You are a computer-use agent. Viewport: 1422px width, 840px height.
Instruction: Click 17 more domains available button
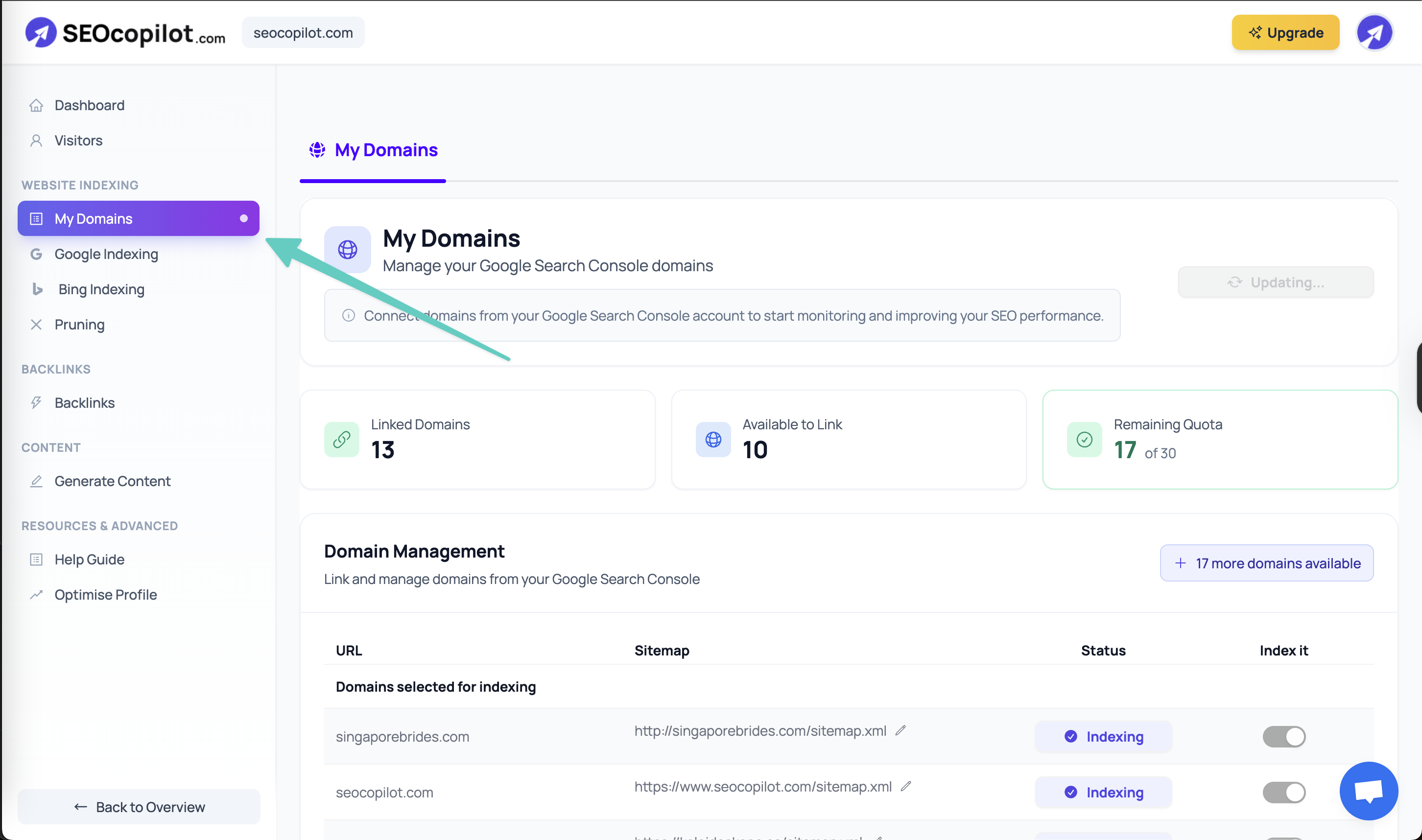(x=1266, y=563)
